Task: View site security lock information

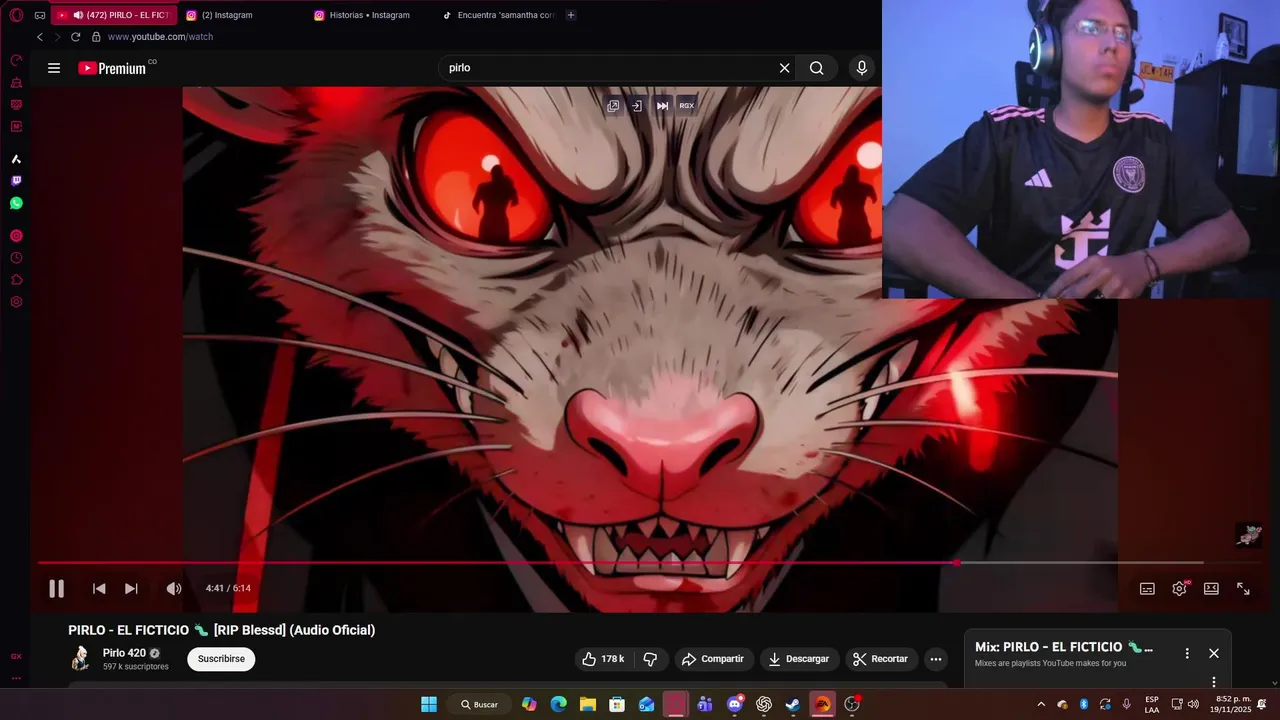Action: (96, 37)
